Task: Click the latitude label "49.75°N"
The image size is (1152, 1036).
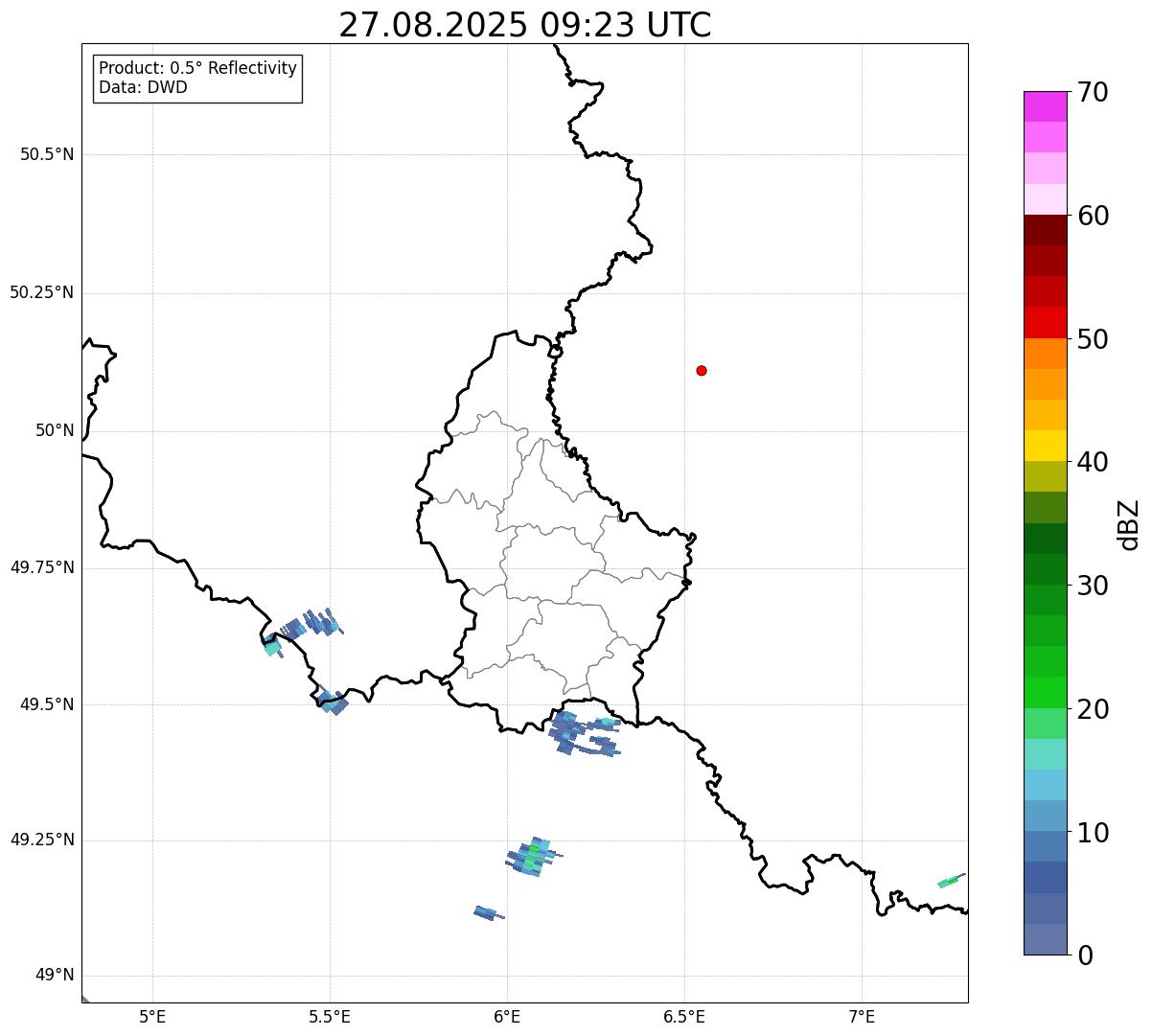Action: coord(41,567)
